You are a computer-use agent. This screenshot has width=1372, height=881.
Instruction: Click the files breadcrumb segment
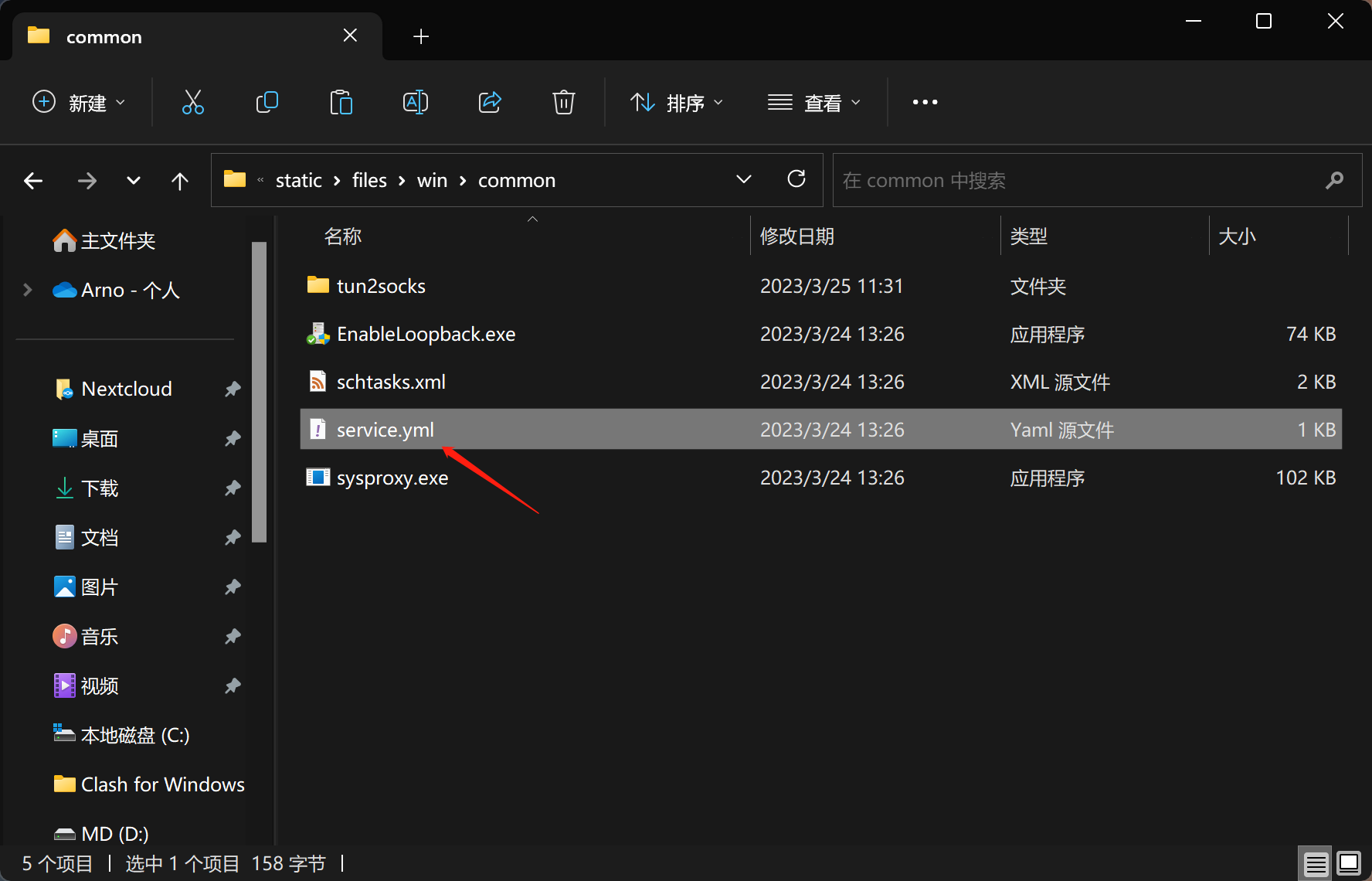point(369,180)
